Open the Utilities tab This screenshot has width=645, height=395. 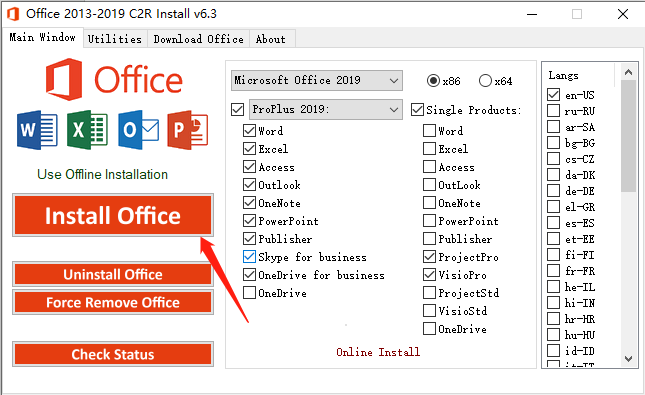pos(115,39)
